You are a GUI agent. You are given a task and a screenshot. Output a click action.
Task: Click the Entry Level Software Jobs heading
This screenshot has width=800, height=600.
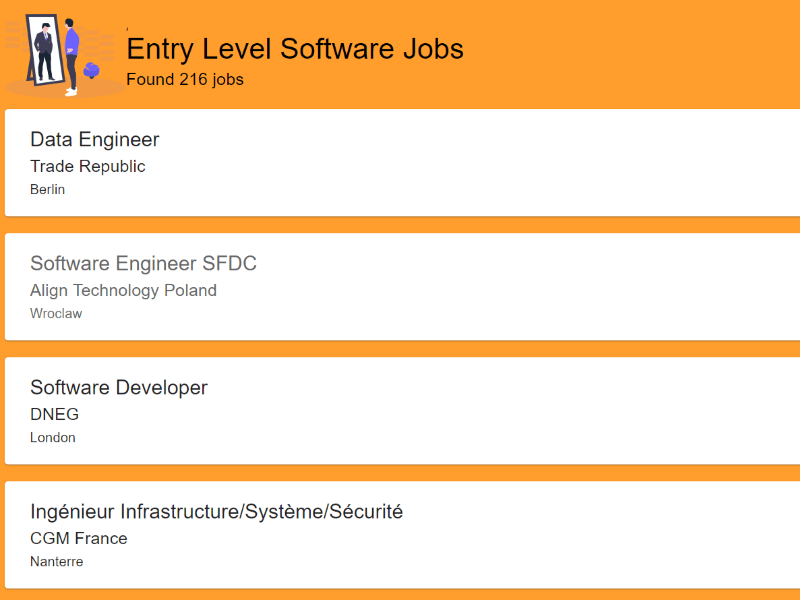pyautogui.click(x=295, y=49)
